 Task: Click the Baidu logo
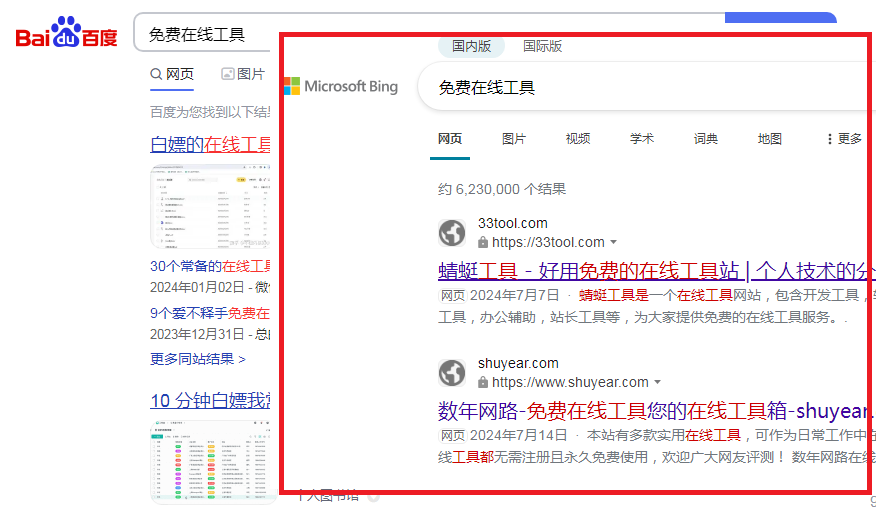(66, 34)
